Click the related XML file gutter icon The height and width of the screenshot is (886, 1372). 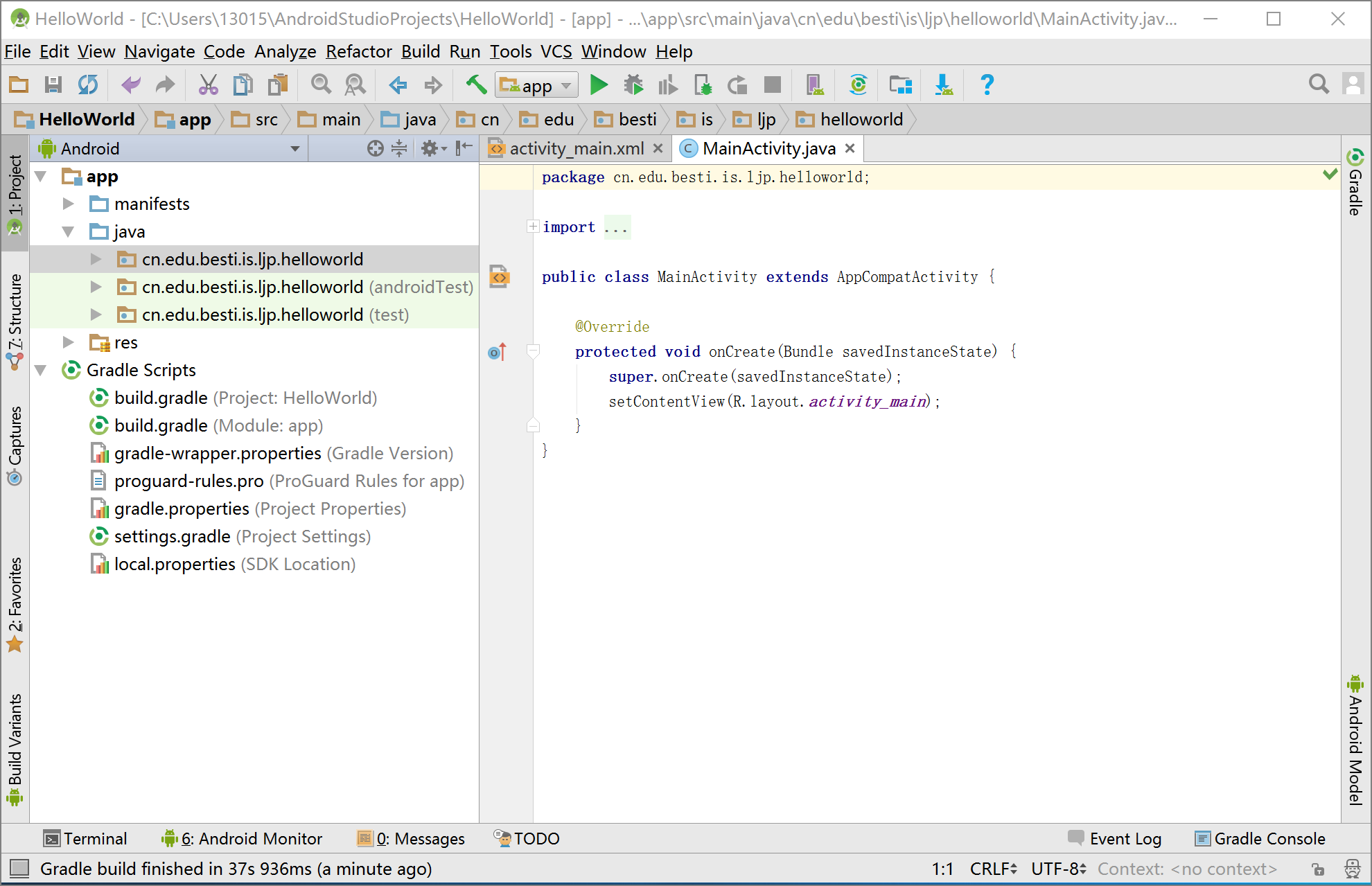[x=499, y=276]
